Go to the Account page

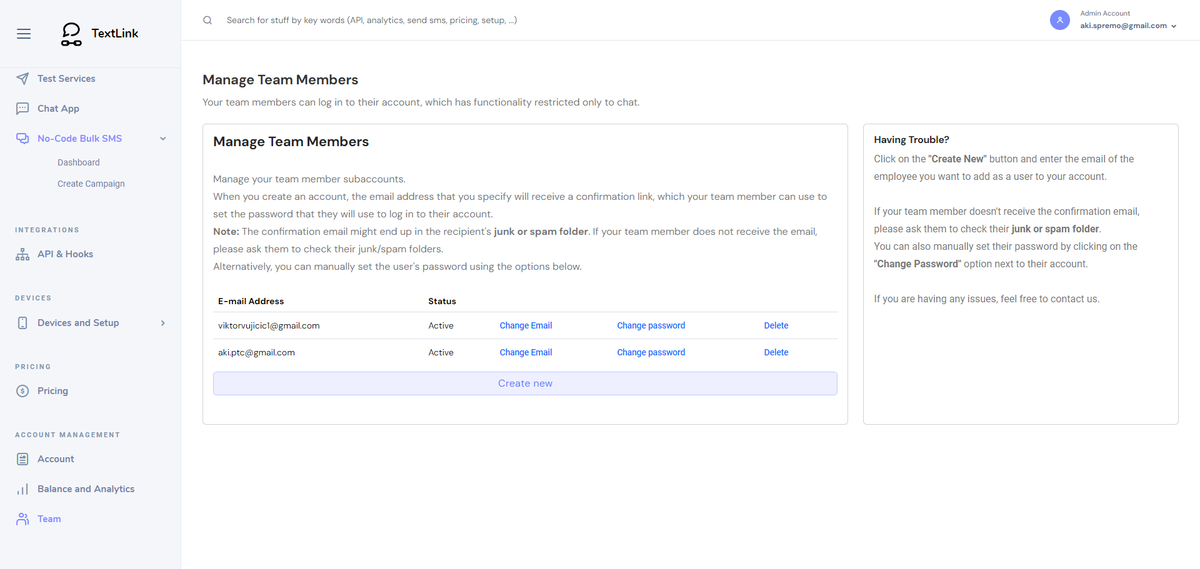(x=56, y=459)
